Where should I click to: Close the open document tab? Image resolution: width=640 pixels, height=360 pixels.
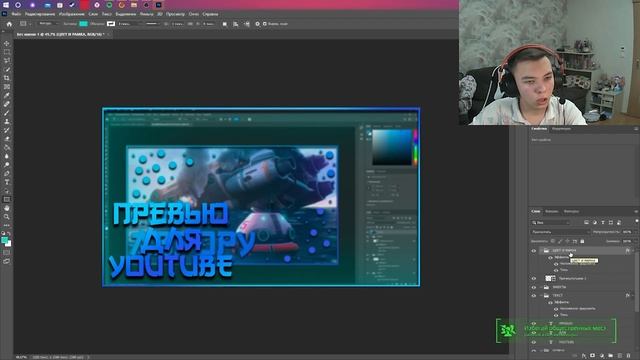108,35
